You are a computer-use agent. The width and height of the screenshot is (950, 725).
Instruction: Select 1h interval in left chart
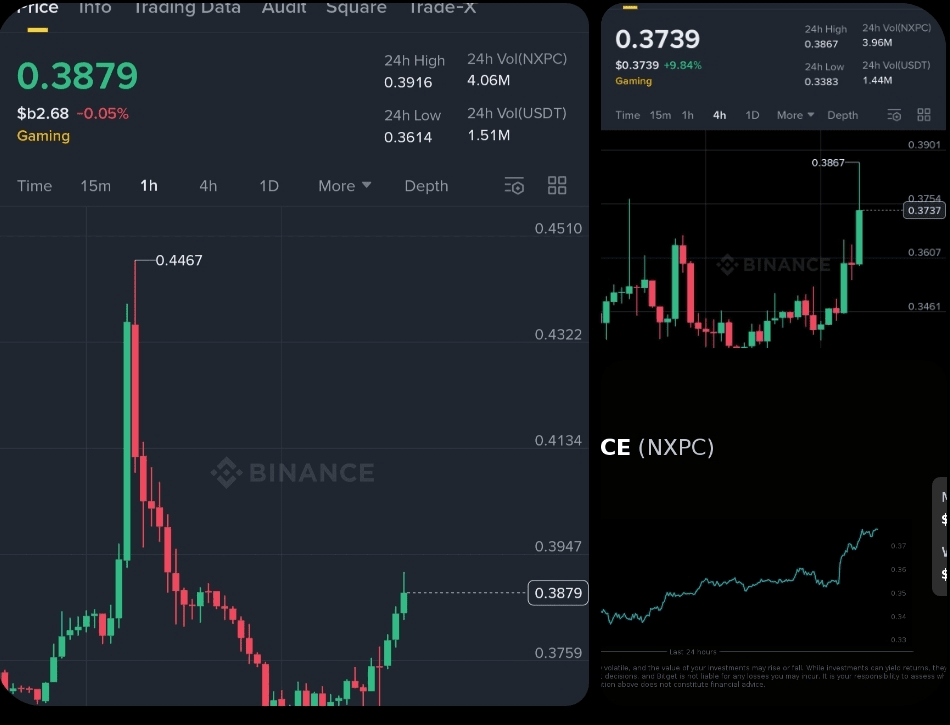pyautogui.click(x=149, y=186)
